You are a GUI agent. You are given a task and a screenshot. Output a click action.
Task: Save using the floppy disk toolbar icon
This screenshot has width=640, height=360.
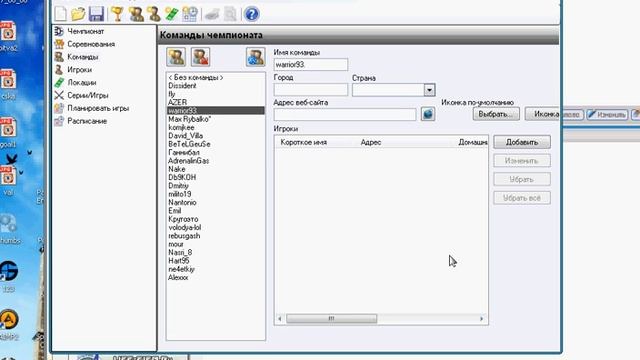click(x=96, y=14)
